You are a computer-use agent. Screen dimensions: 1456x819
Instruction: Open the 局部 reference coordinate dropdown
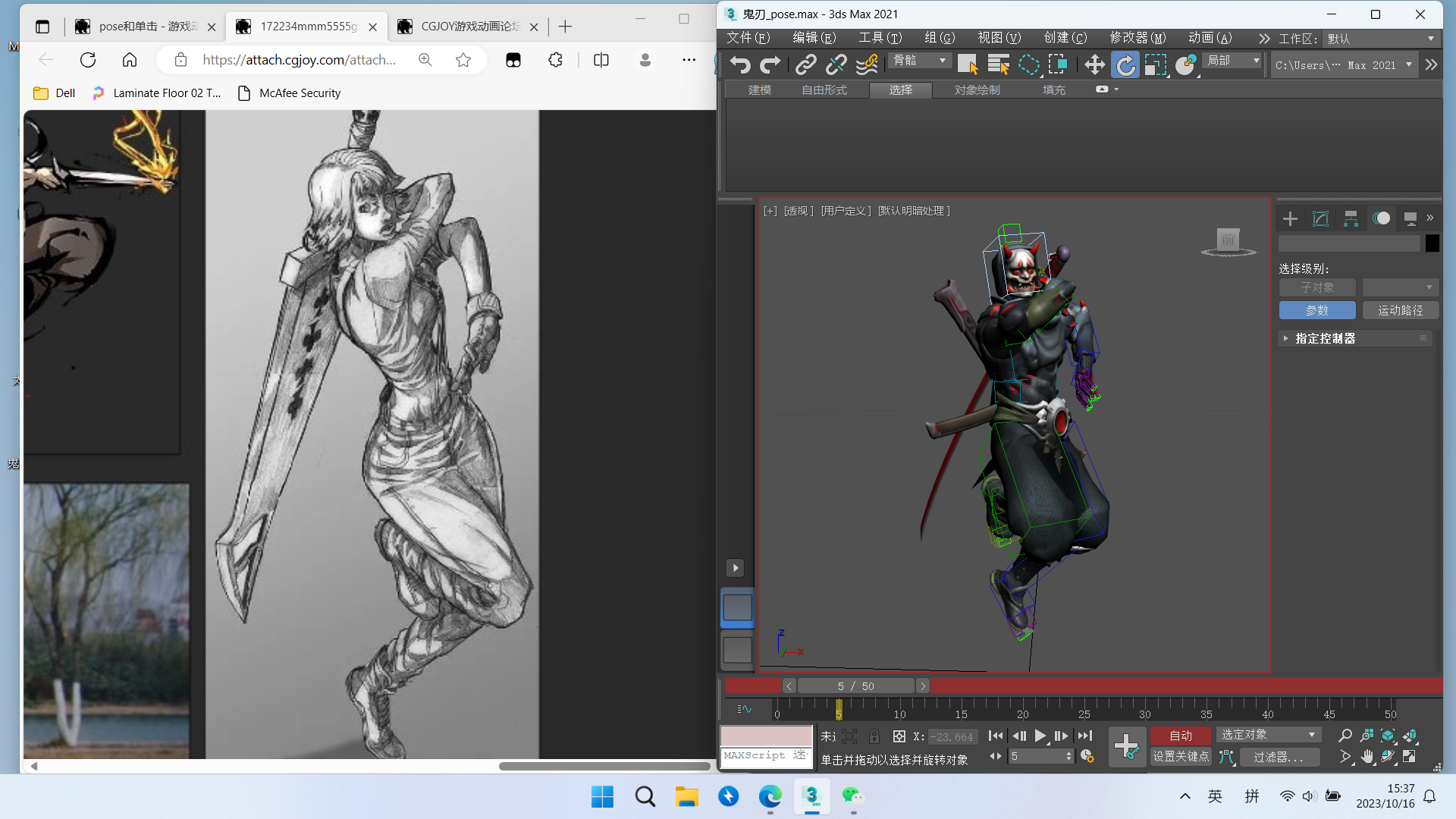pyautogui.click(x=1233, y=61)
